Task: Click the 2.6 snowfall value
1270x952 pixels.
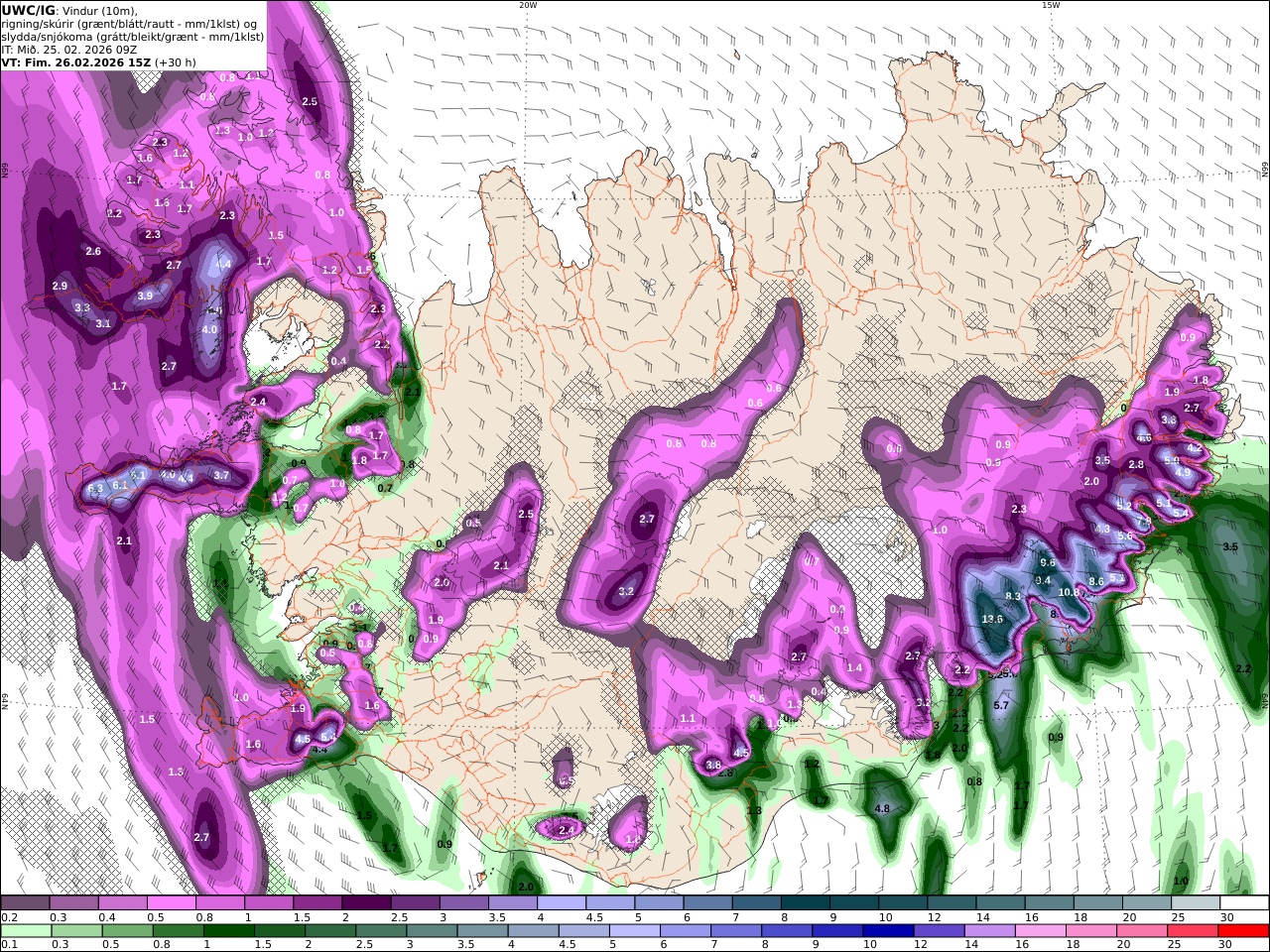Action: click(93, 252)
